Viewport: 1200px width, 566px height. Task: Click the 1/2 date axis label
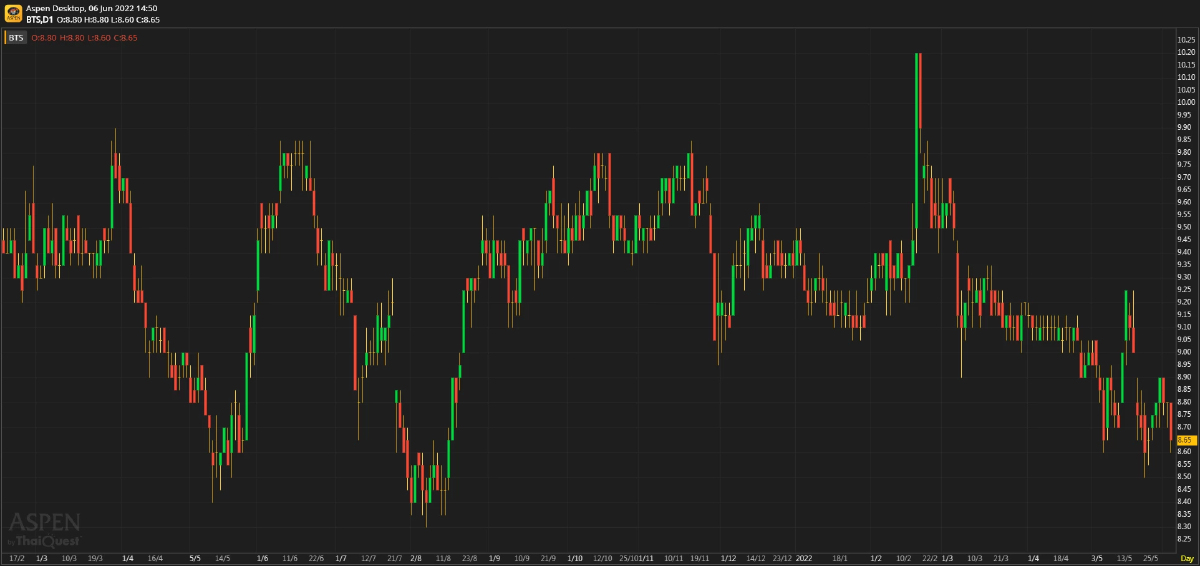coord(876,557)
